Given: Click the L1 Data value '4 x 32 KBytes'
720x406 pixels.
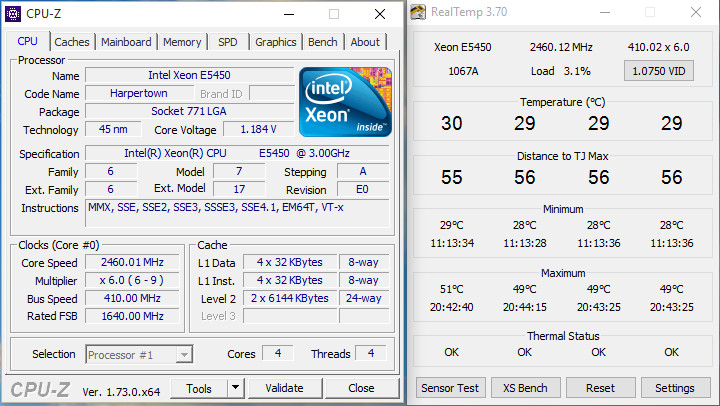Looking at the screenshot, I should coord(290,262).
